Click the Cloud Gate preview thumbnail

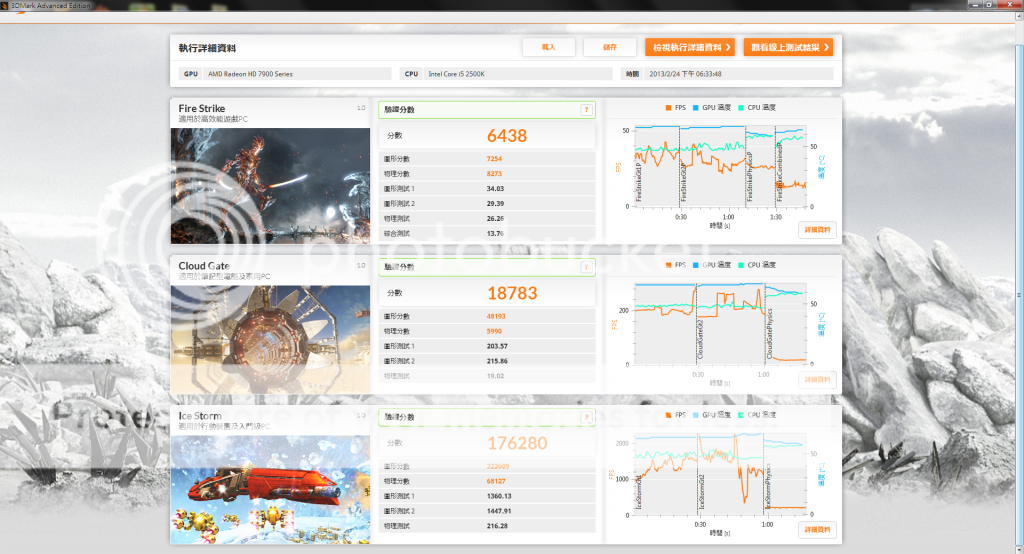coord(270,340)
